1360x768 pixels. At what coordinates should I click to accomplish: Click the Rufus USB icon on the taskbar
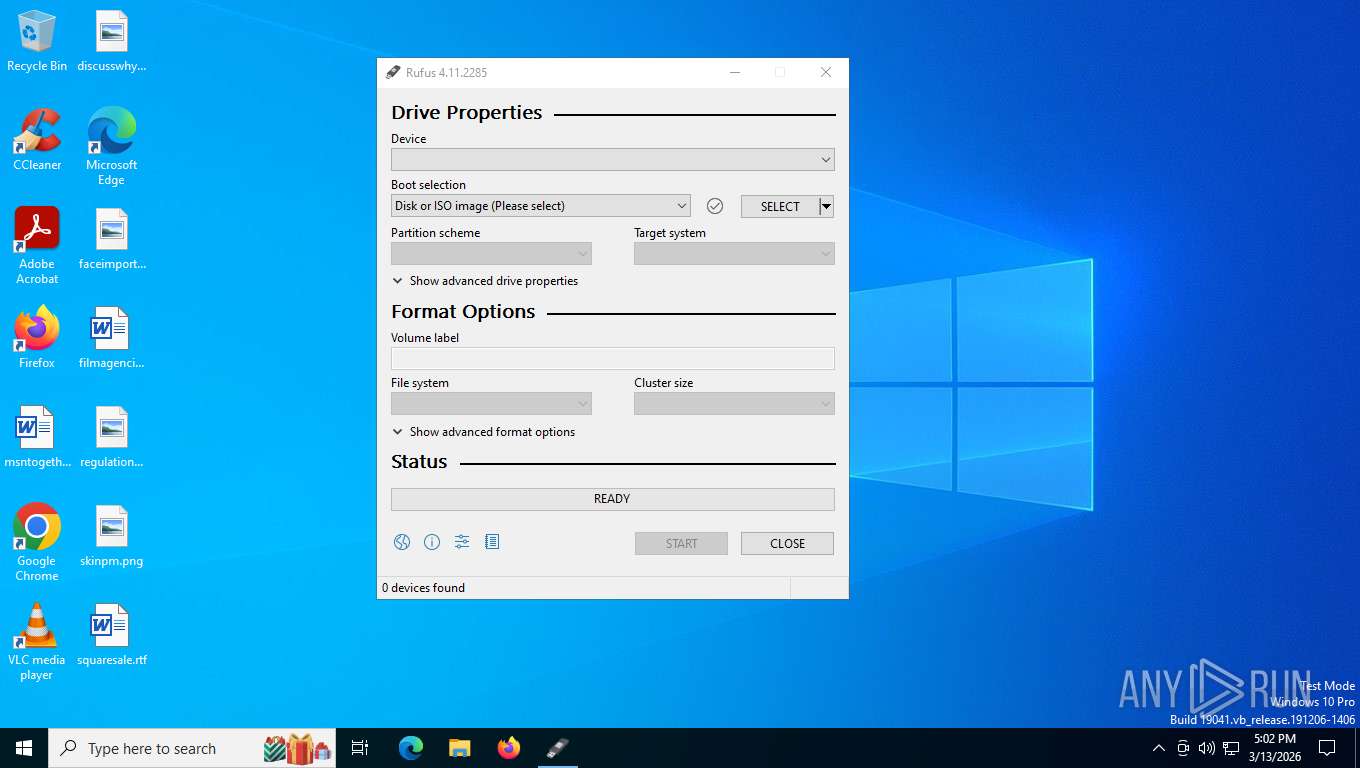point(558,748)
